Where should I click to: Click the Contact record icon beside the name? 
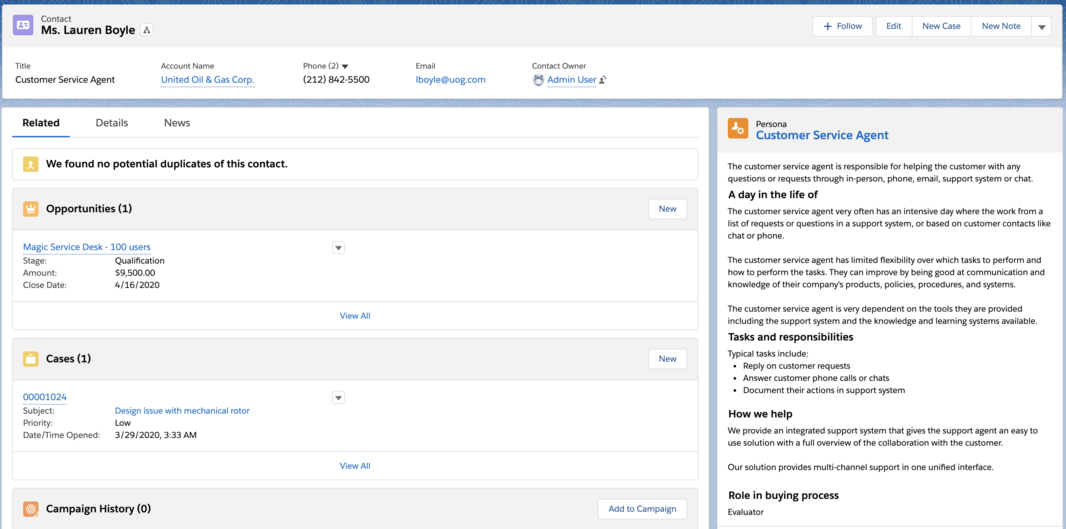[23, 26]
